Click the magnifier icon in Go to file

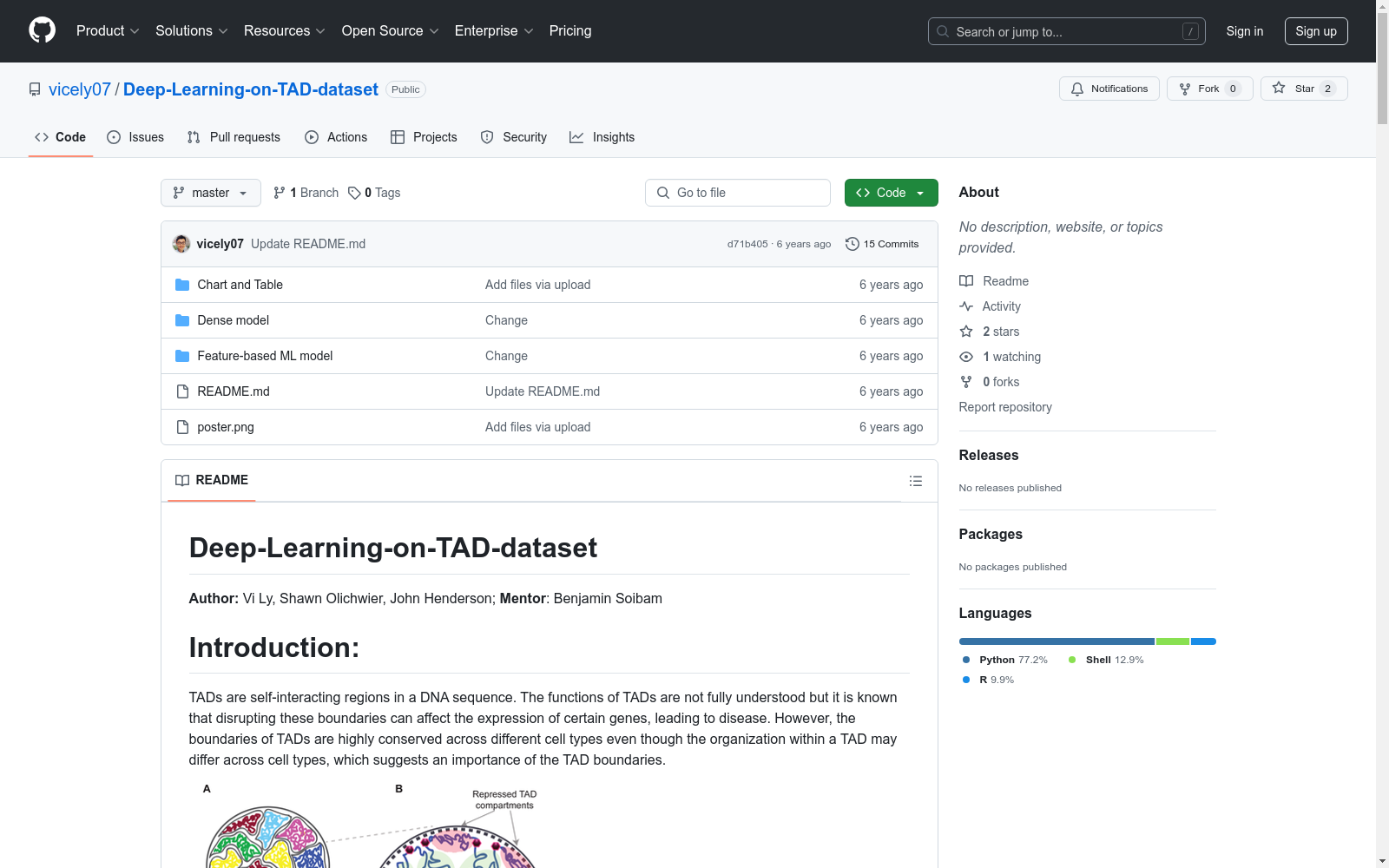663,193
